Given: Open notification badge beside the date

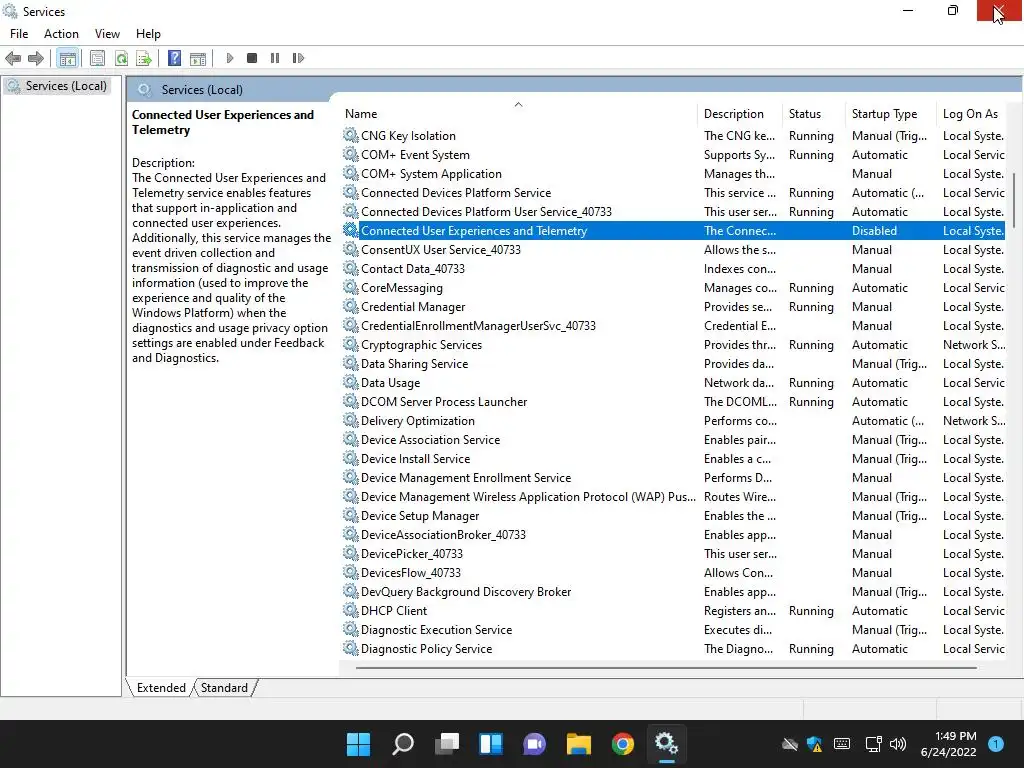Looking at the screenshot, I should click(996, 744).
